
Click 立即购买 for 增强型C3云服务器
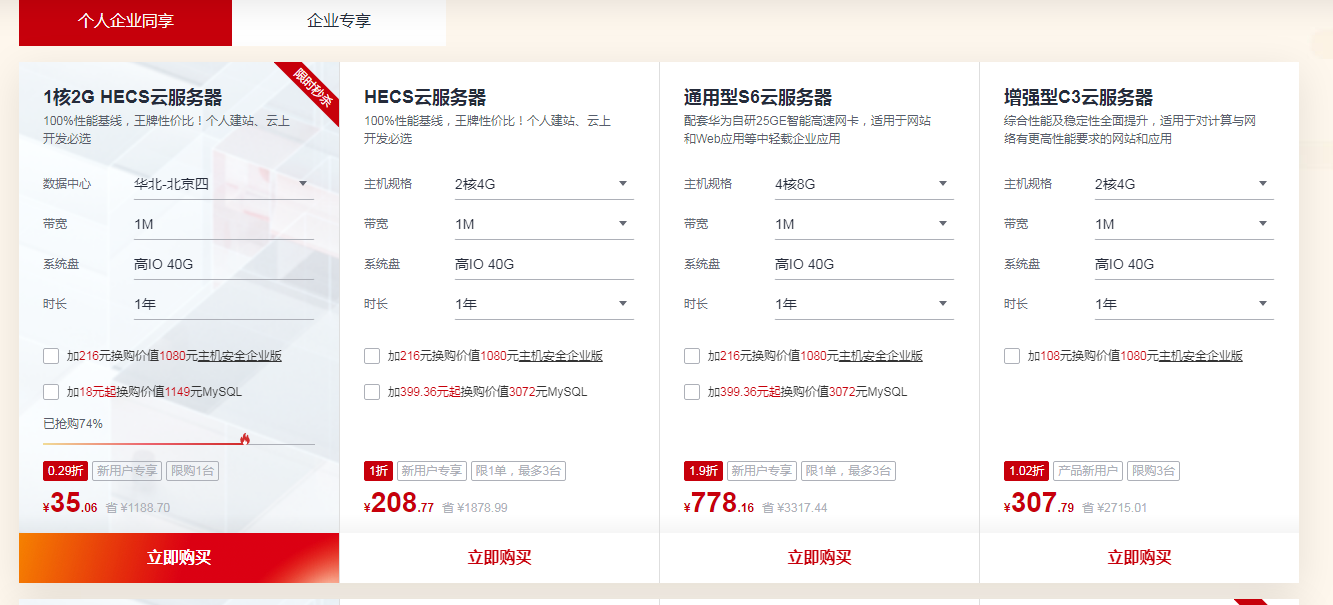[x=1139, y=558]
